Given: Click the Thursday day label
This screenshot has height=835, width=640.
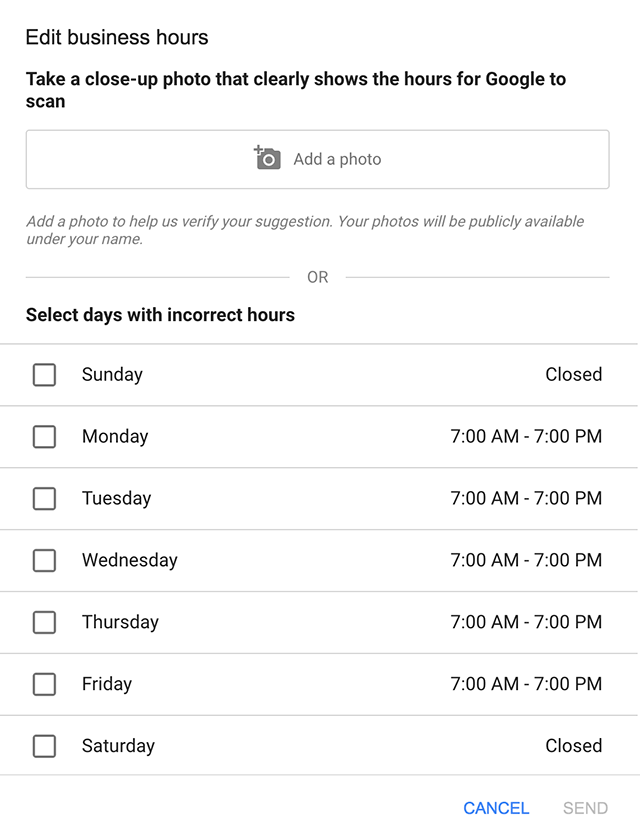Looking at the screenshot, I should tap(120, 622).
